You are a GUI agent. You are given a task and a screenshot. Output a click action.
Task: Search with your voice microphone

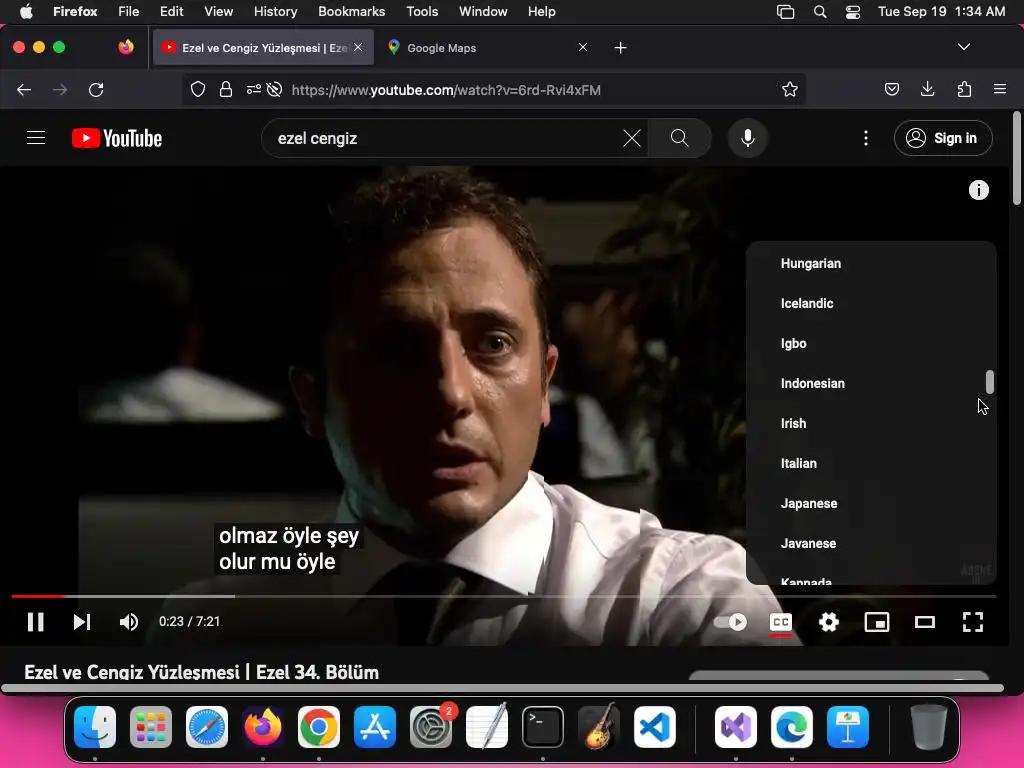(x=748, y=138)
